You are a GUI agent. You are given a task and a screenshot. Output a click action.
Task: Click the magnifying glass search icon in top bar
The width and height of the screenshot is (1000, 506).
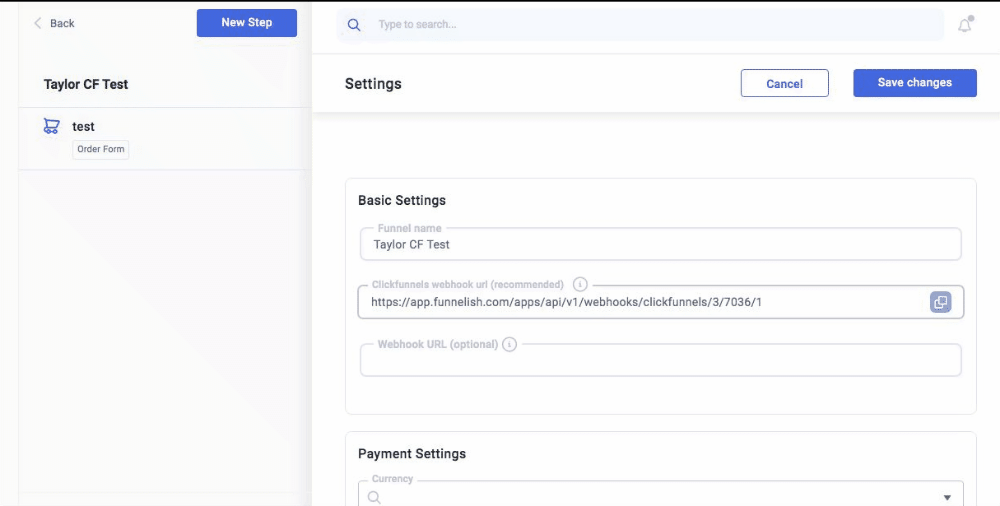pos(354,25)
